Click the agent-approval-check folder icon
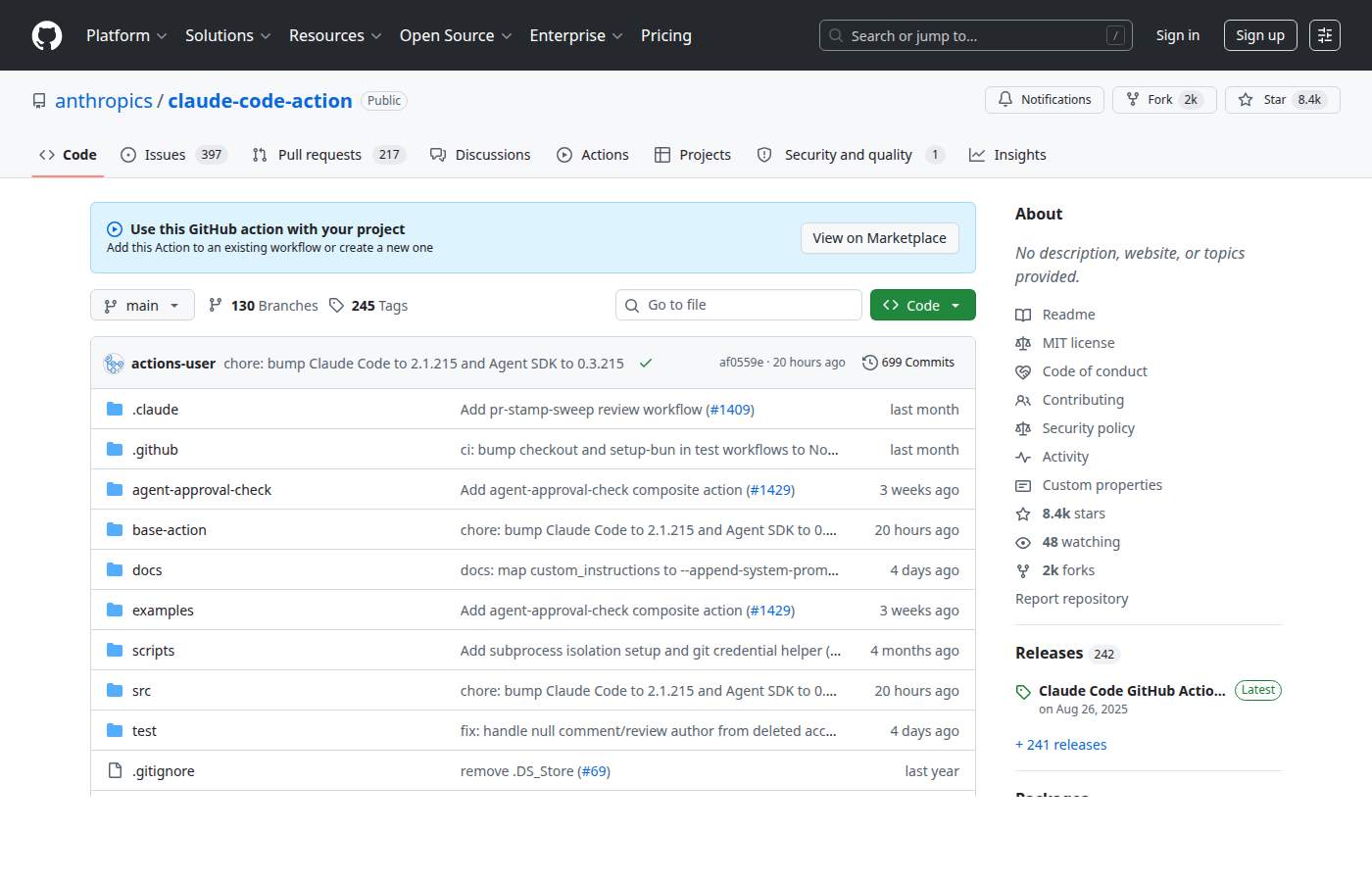The width and height of the screenshot is (1372, 882). click(x=115, y=490)
